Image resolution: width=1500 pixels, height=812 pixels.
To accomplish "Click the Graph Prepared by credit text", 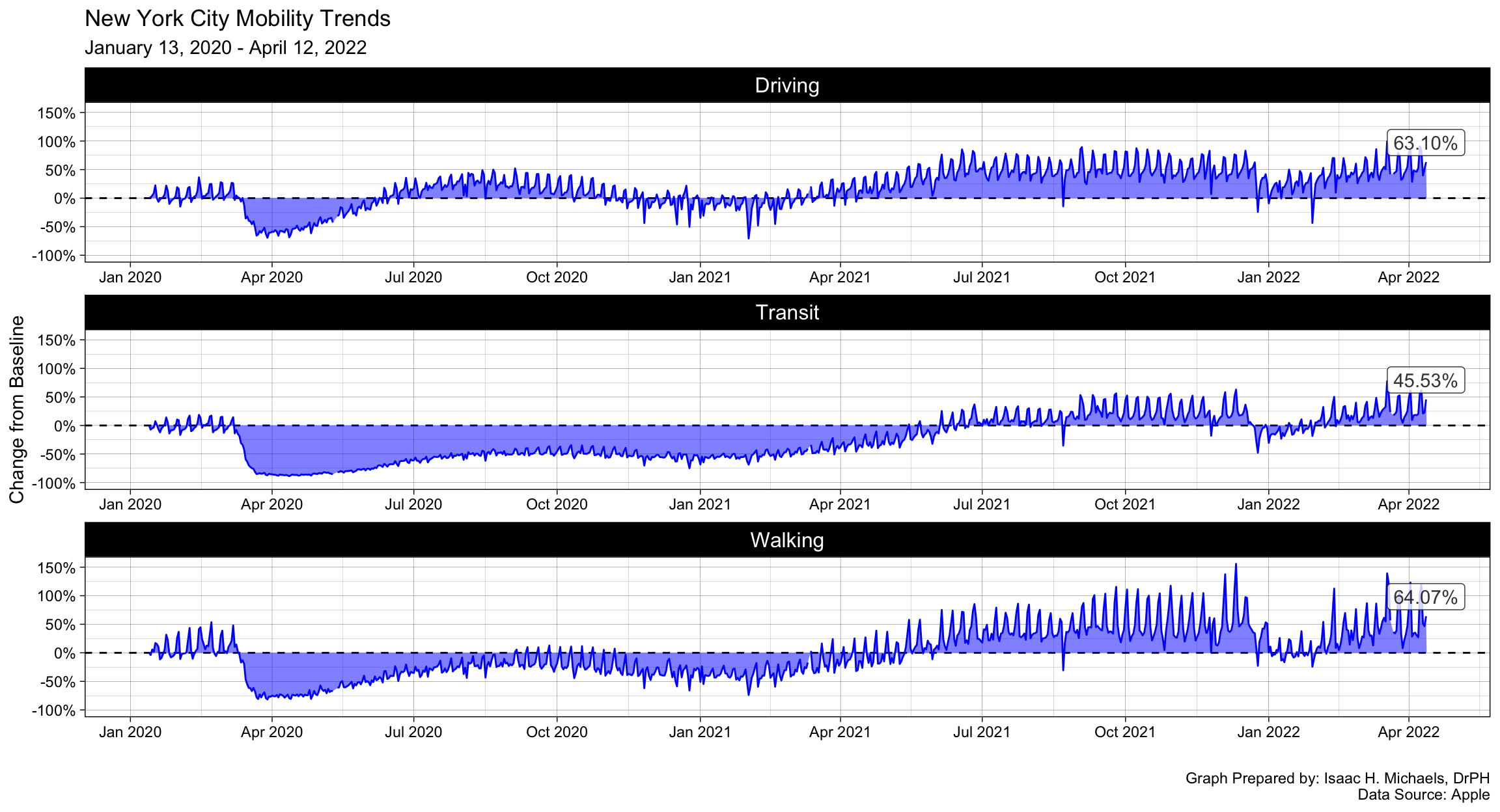I will (x=1337, y=778).
